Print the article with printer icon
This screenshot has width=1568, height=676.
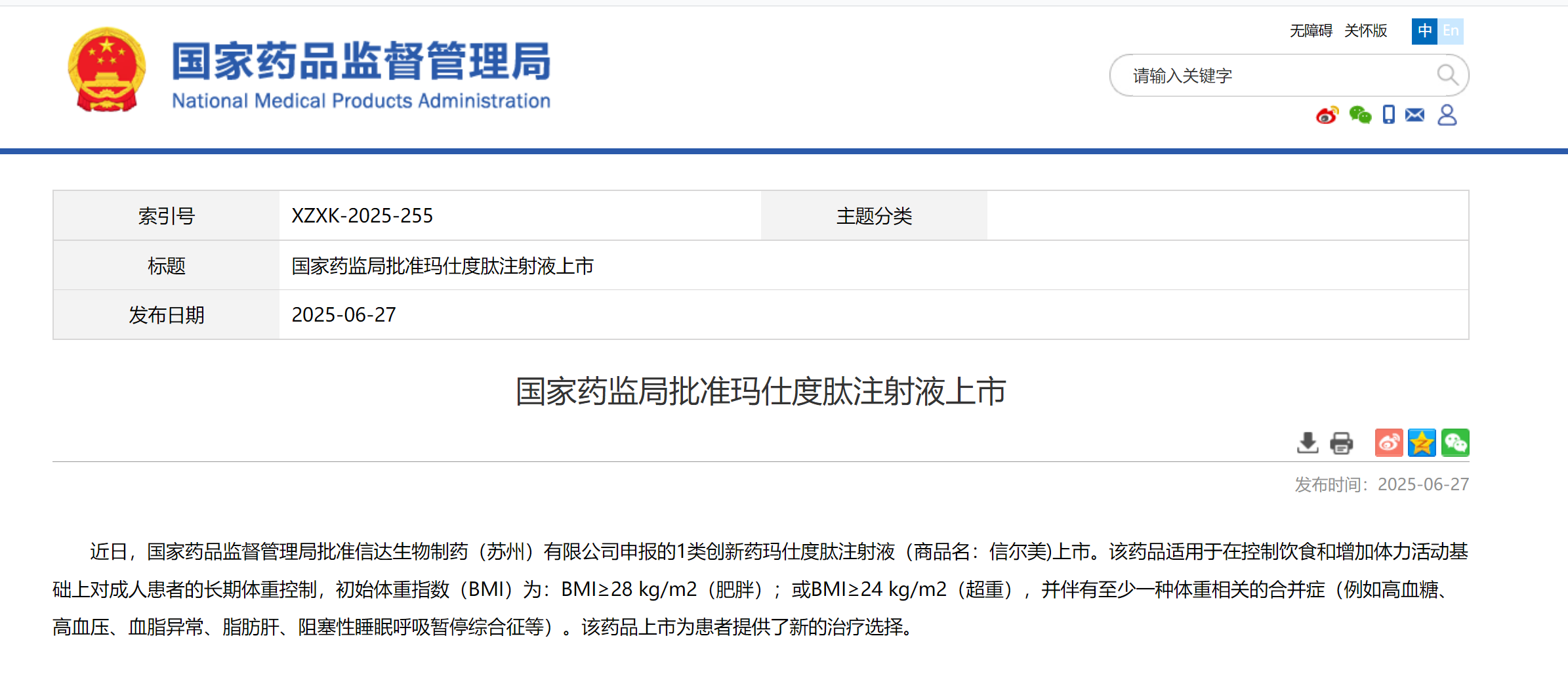point(1341,443)
